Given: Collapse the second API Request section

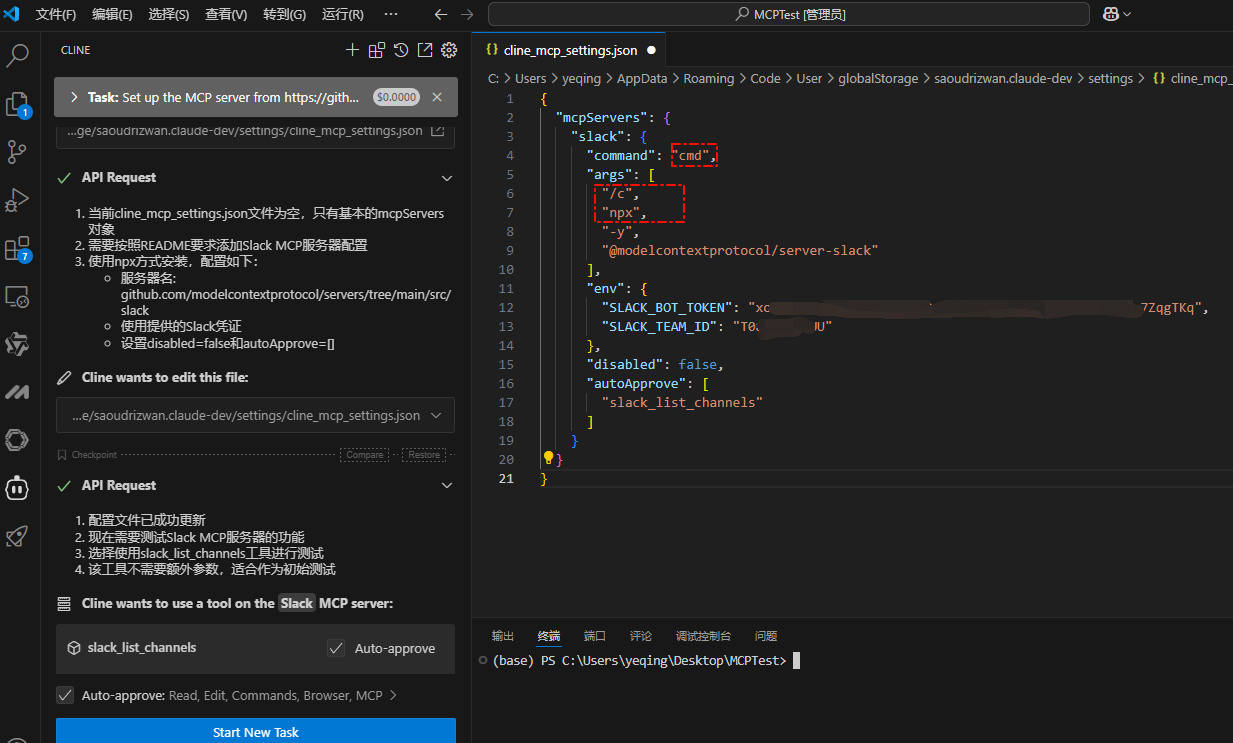Looking at the screenshot, I should tap(447, 486).
